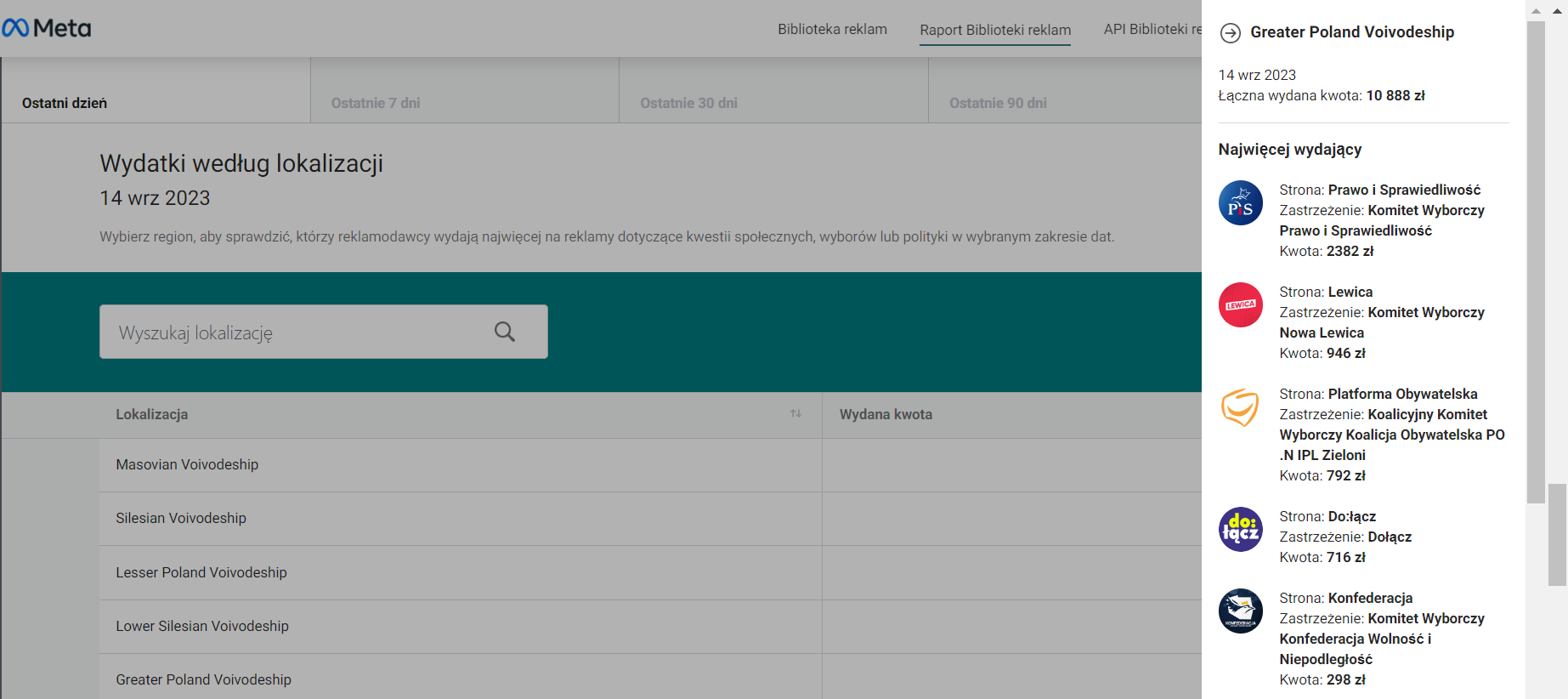This screenshot has height=699, width=1568.
Task: Select the Masovian Voivodeship row
Action: [x=187, y=465]
